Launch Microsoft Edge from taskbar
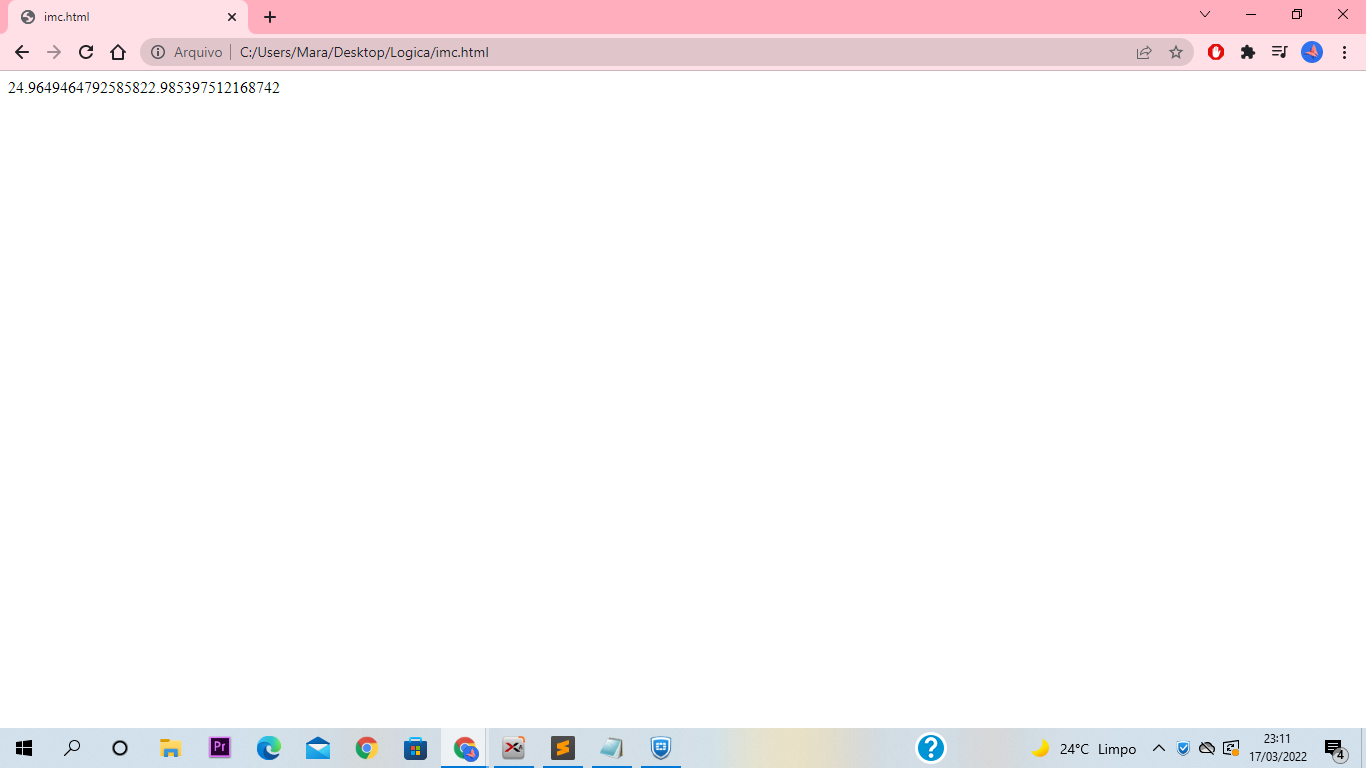 (x=269, y=748)
